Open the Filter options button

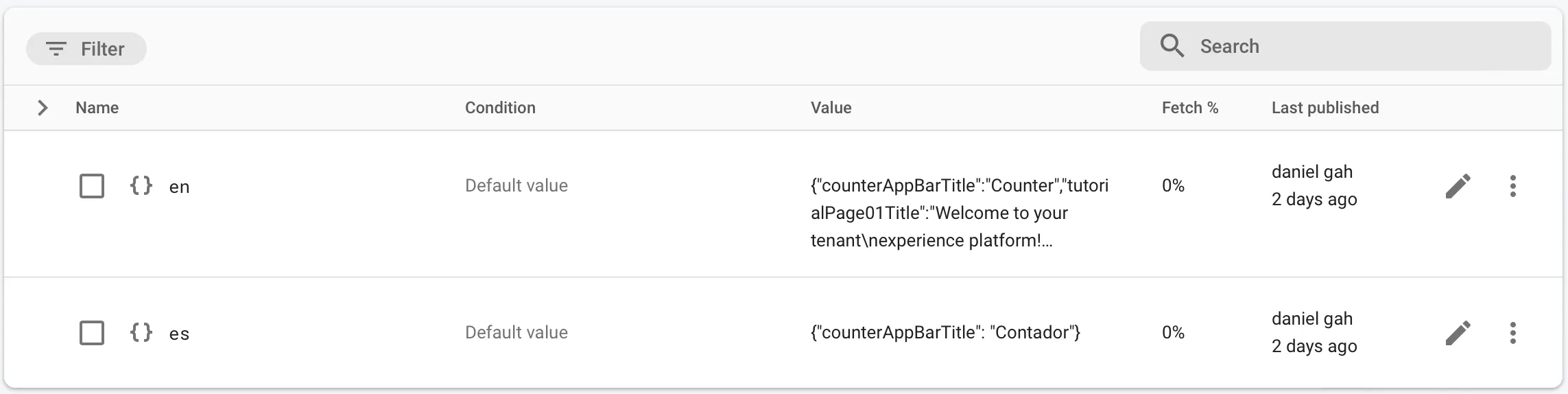pos(86,49)
